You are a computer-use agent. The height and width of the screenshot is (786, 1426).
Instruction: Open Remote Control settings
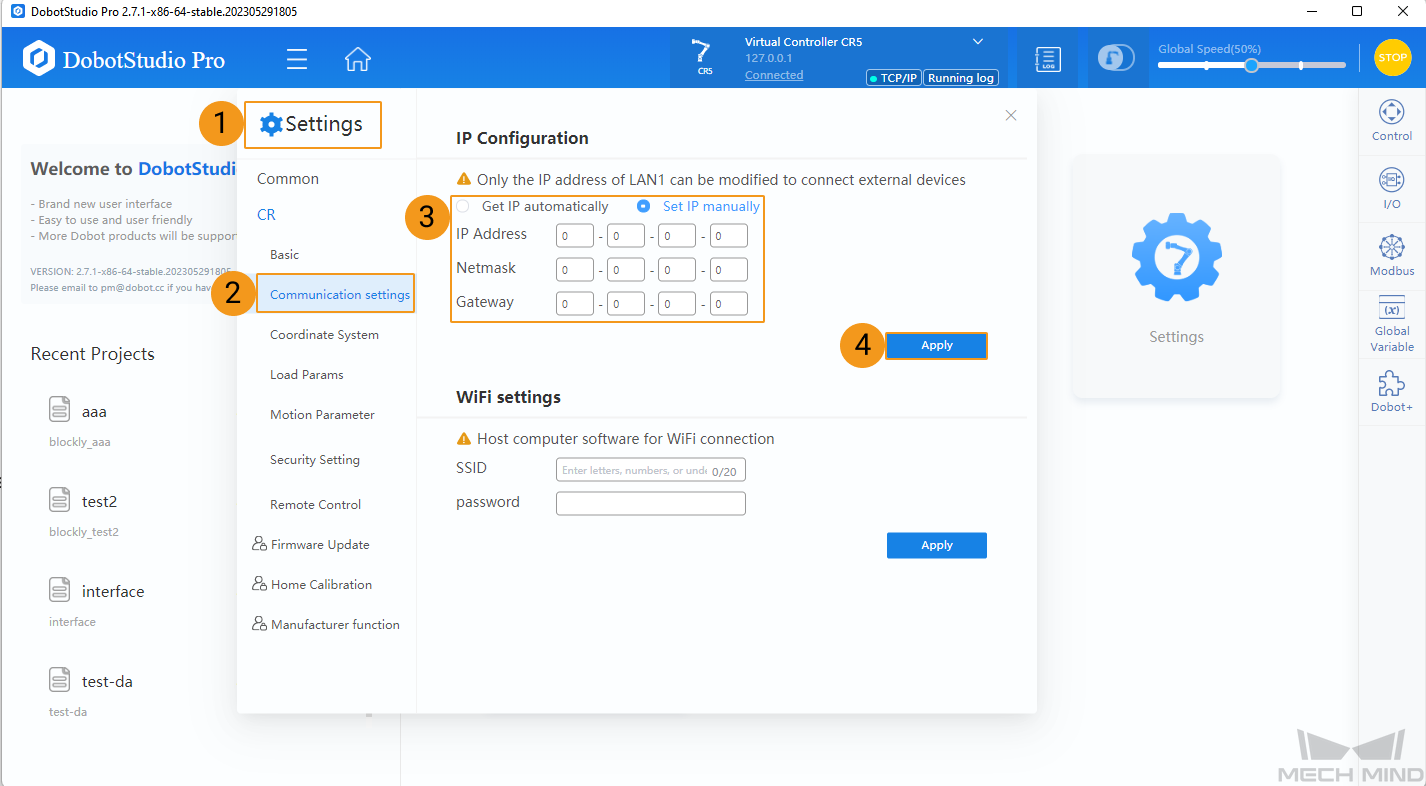[315, 505]
